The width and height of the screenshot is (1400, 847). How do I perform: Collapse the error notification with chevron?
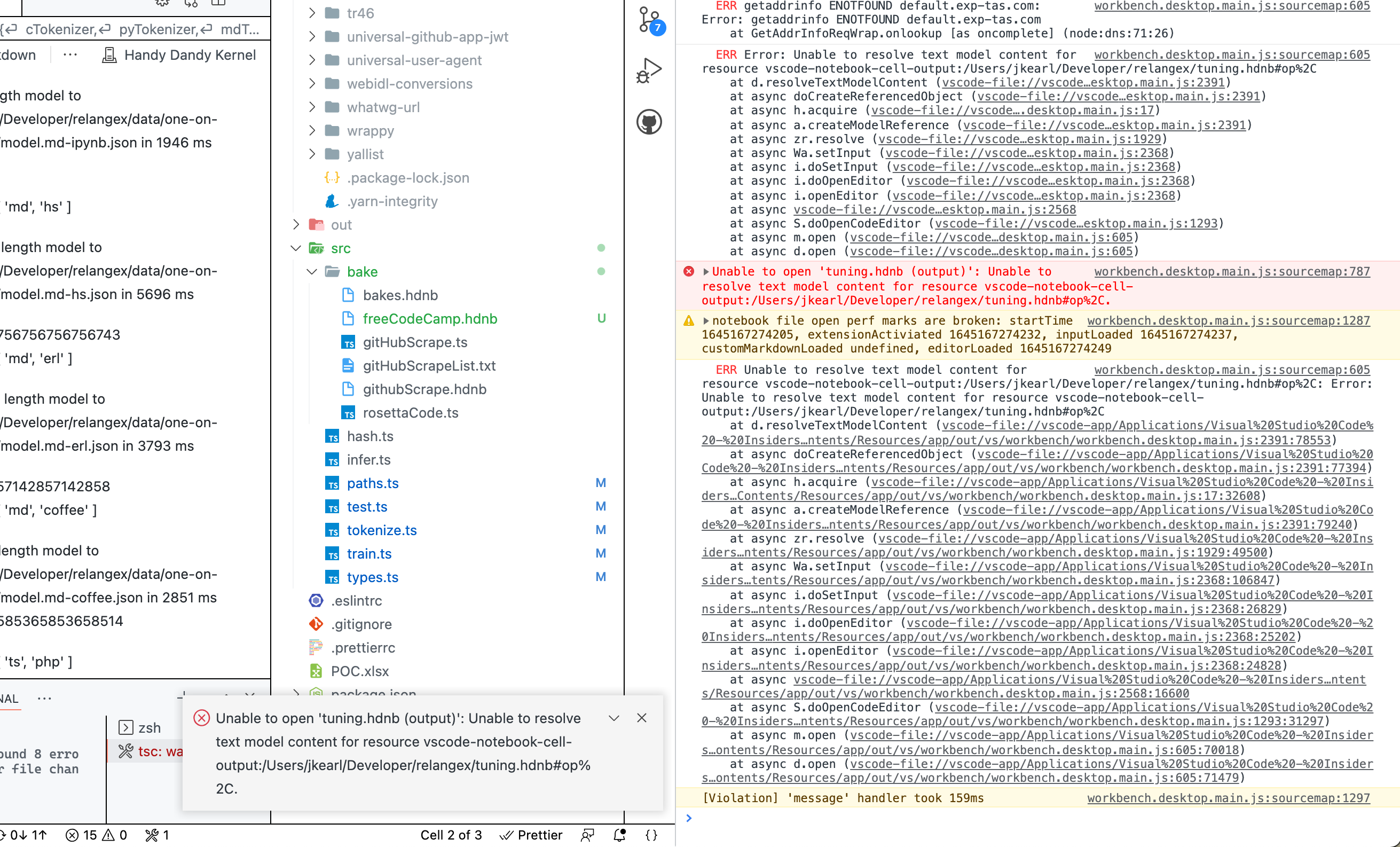[x=614, y=718]
